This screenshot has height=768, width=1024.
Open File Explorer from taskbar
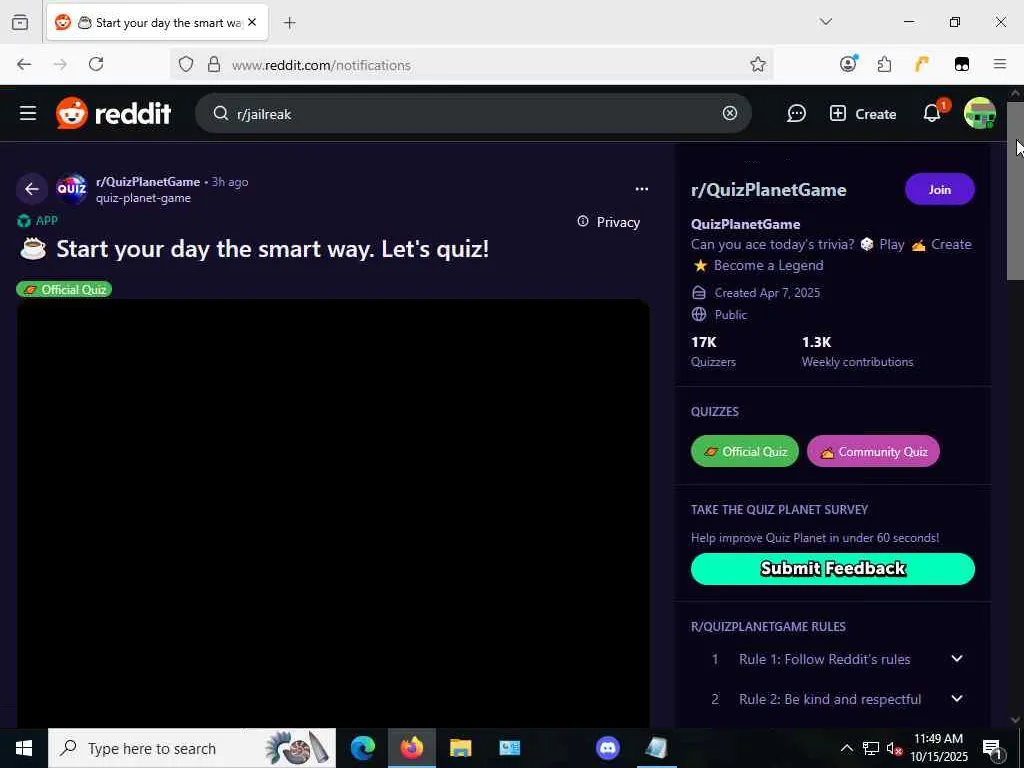[460, 748]
